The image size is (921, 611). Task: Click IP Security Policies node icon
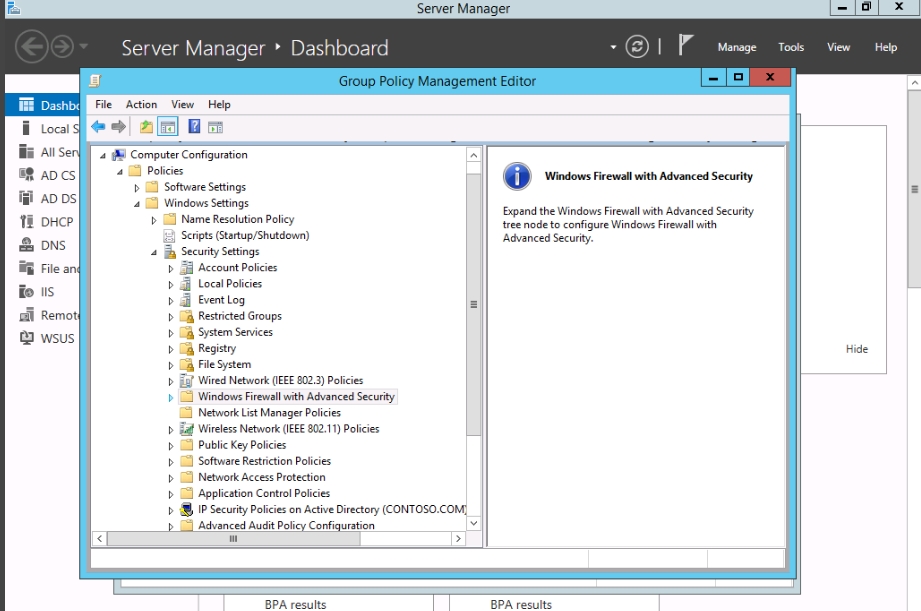[x=187, y=509]
